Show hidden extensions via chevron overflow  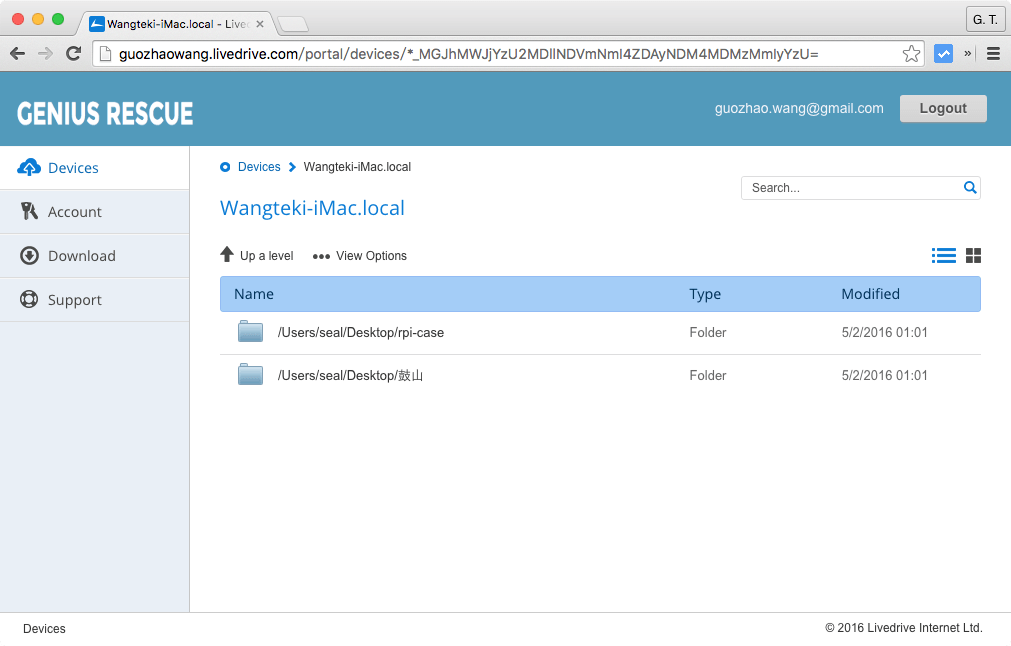(968, 54)
